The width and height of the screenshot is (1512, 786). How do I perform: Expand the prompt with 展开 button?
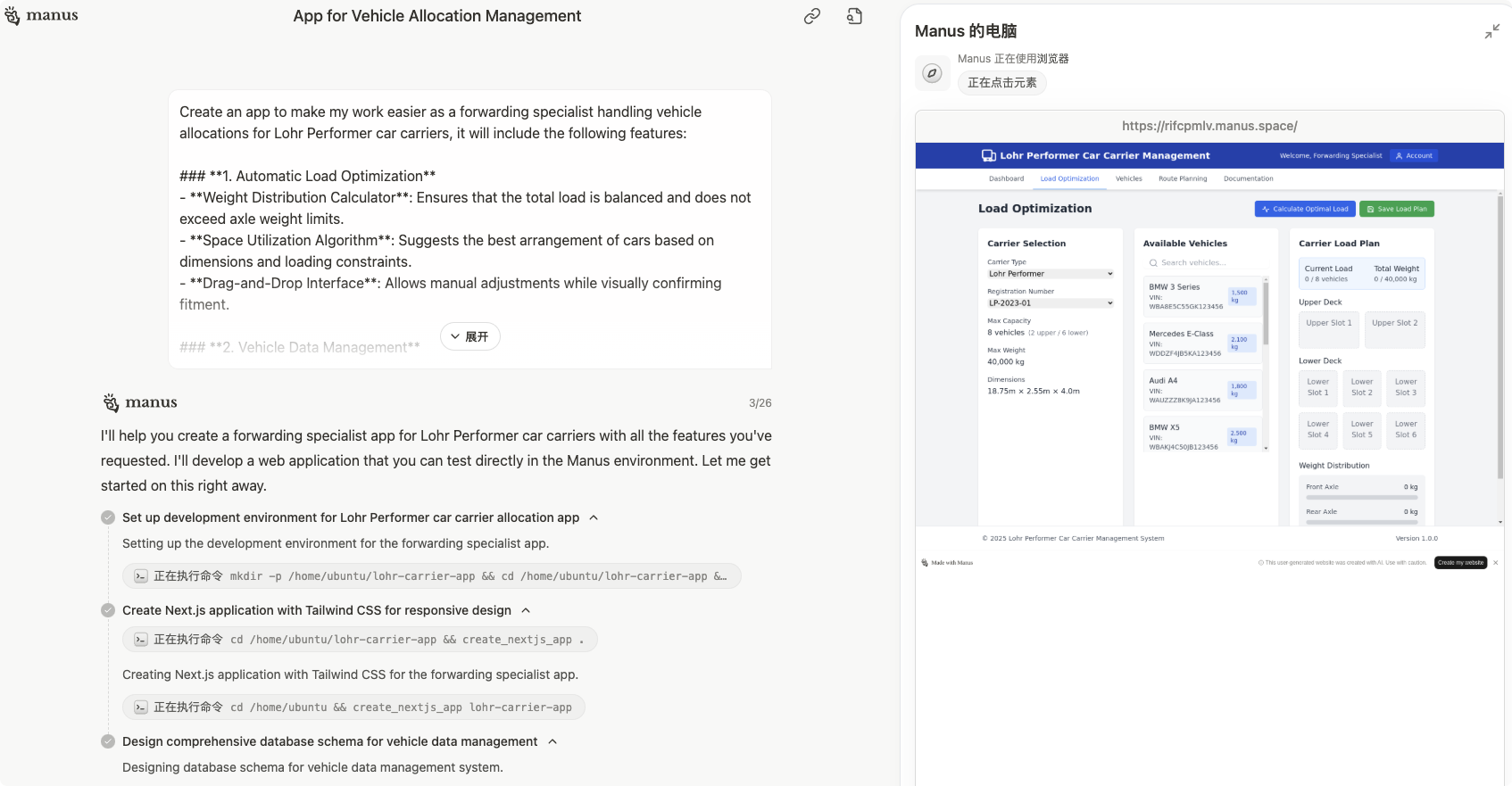point(469,336)
